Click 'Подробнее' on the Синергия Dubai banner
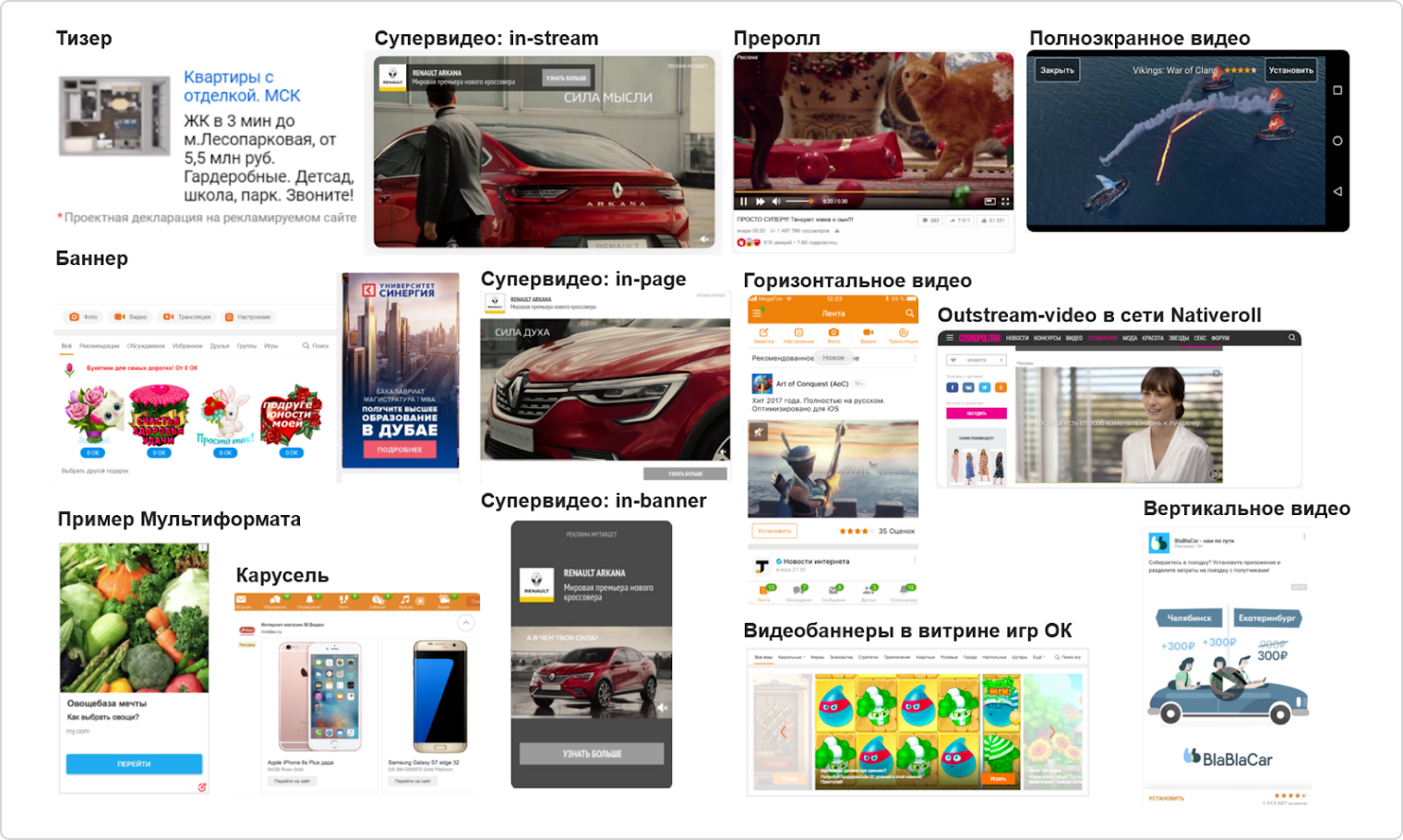1403x840 pixels. (x=400, y=450)
